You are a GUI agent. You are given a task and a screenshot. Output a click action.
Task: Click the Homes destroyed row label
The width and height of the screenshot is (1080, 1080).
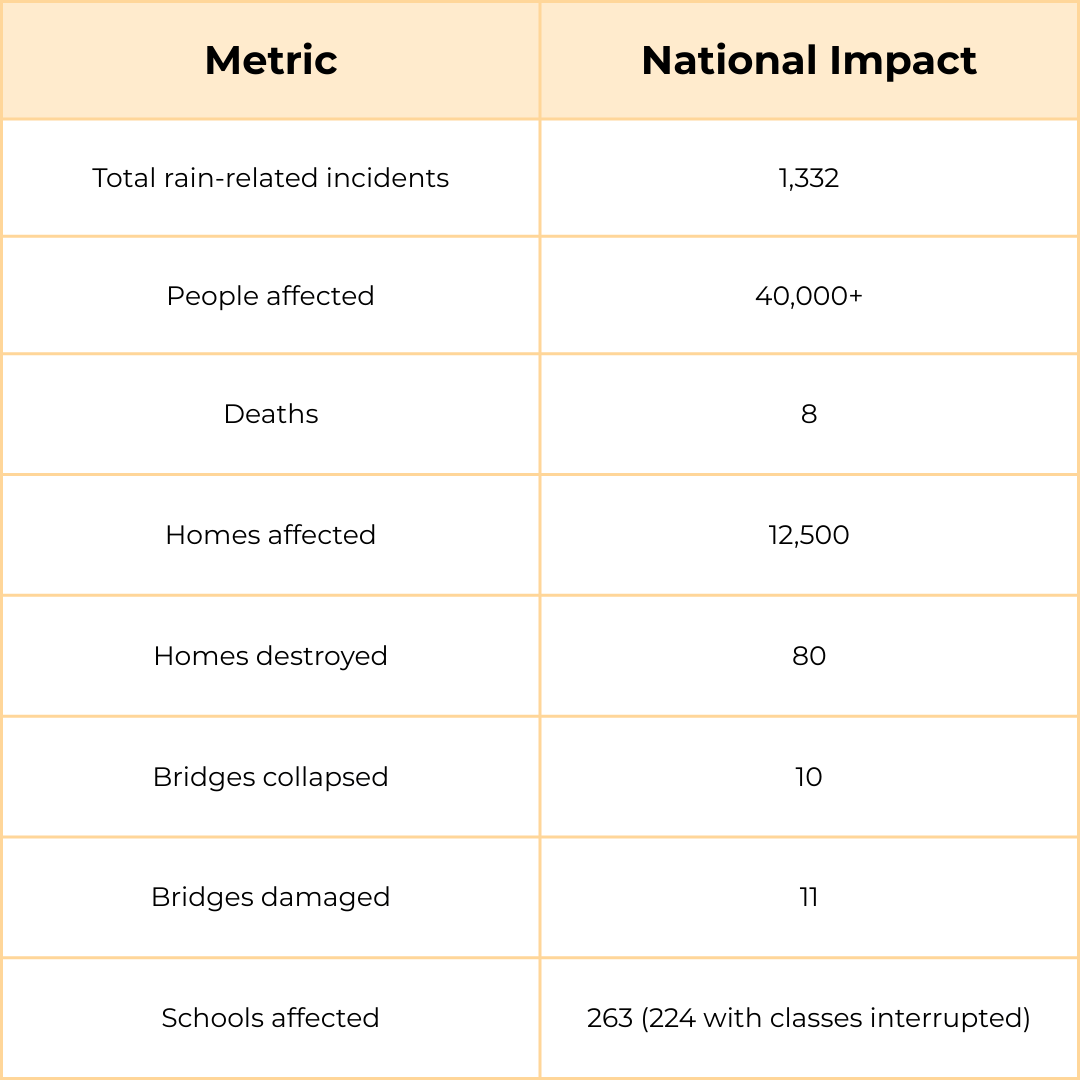coord(271,656)
